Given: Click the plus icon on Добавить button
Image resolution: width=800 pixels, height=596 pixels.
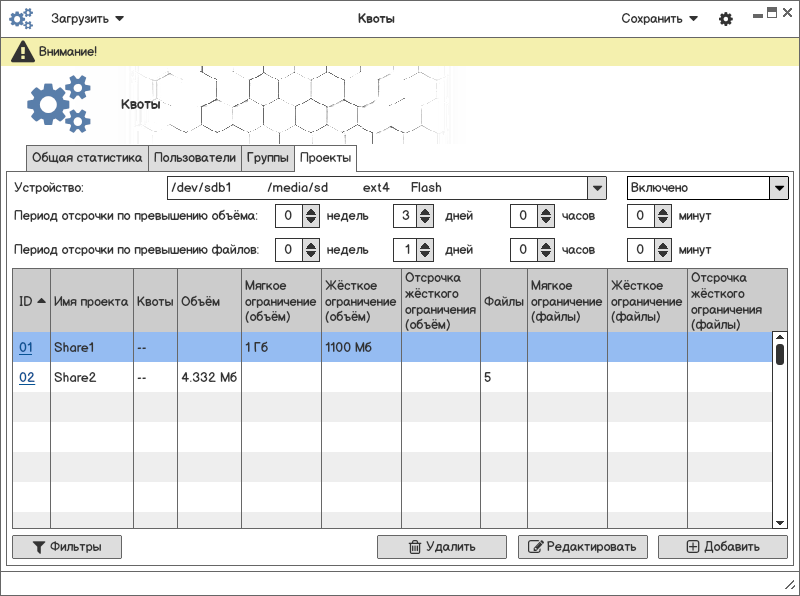Looking at the screenshot, I should click(x=693, y=547).
